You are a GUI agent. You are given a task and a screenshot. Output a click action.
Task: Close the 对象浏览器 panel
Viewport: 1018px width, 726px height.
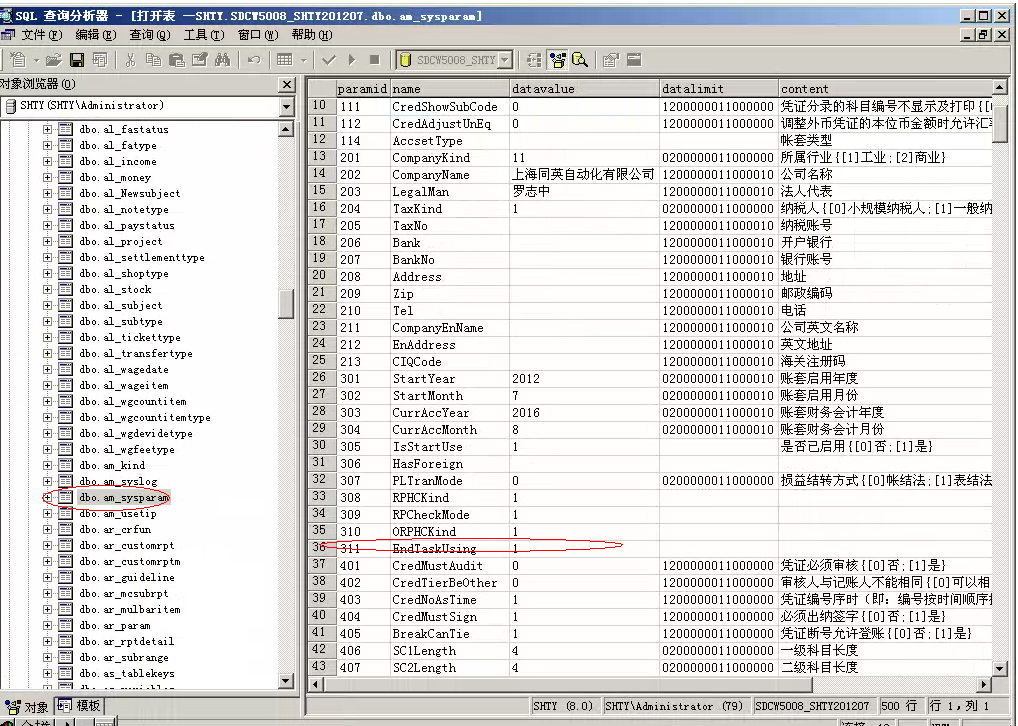coord(287,85)
